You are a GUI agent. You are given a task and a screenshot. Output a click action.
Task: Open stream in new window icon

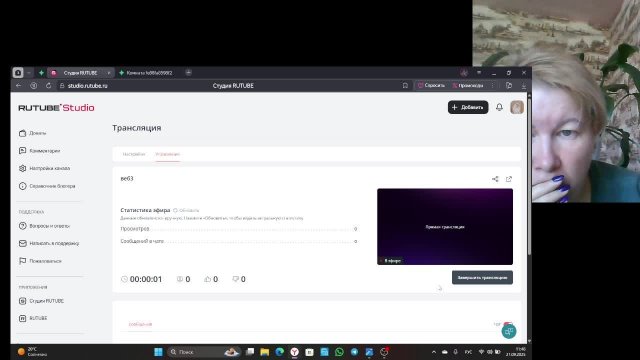click(x=509, y=179)
